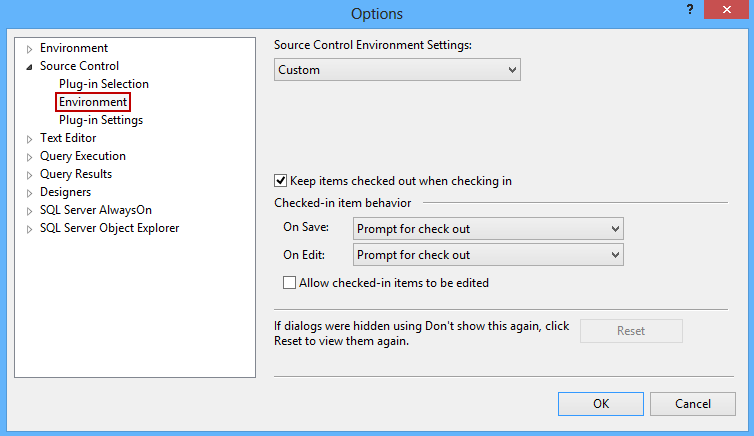Image resolution: width=754 pixels, height=436 pixels.
Task: Collapse the Source Control node
Action: point(29,67)
